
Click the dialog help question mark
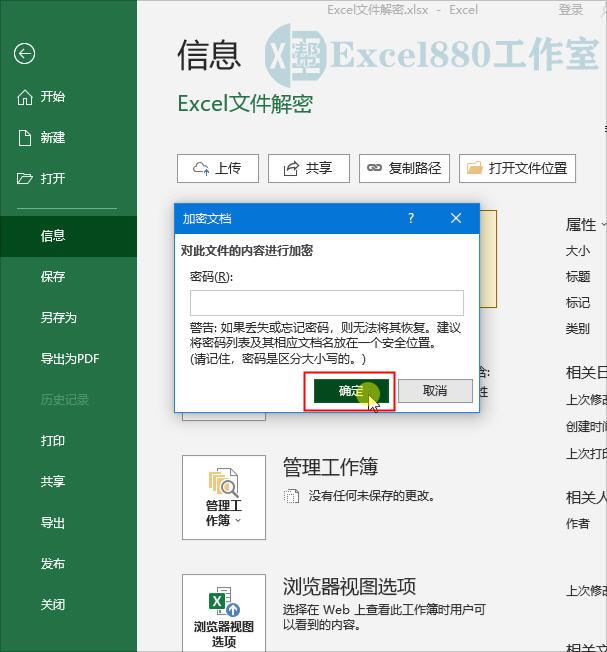click(411, 218)
